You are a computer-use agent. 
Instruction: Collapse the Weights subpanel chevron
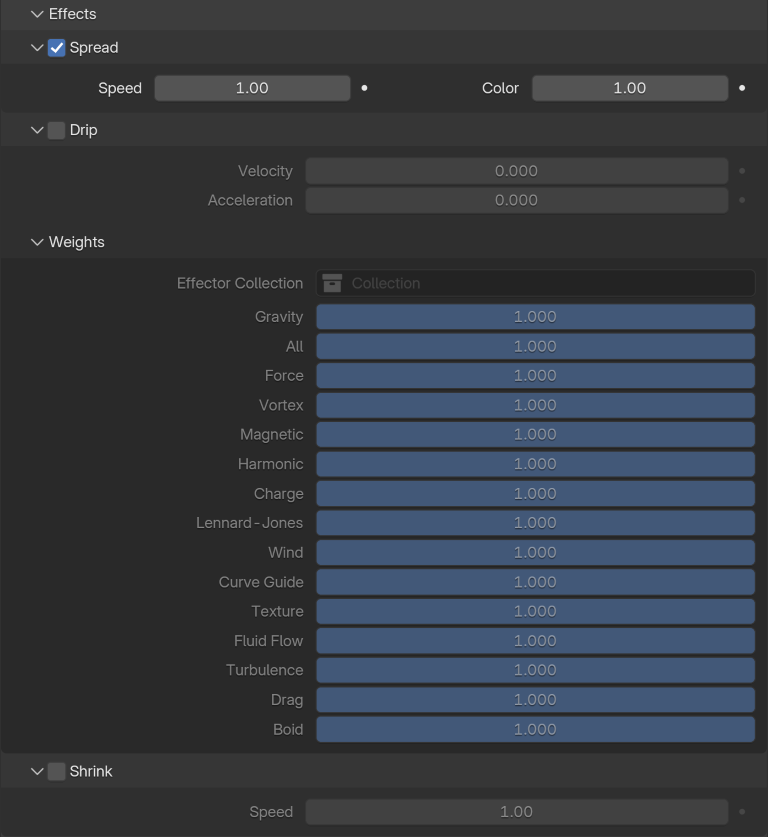37,242
